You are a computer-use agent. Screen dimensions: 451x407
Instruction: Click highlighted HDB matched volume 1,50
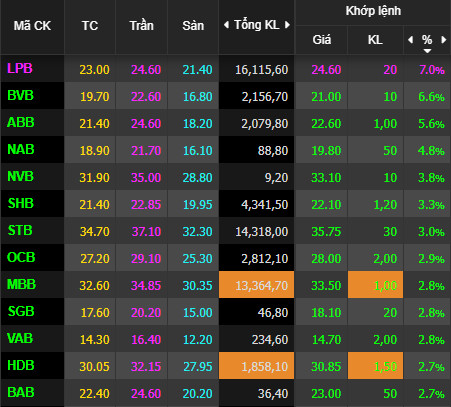[376, 365]
